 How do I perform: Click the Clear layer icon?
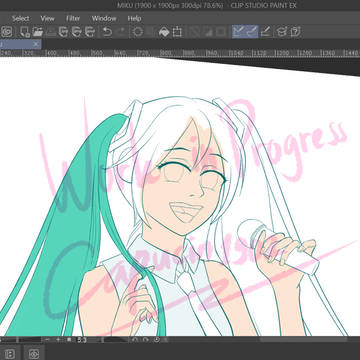[x=138, y=32]
